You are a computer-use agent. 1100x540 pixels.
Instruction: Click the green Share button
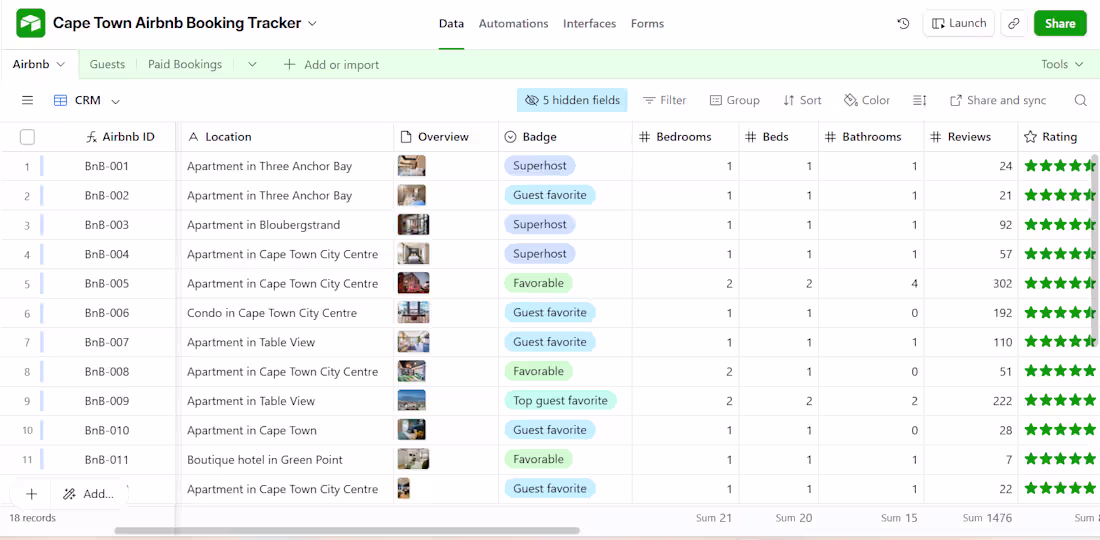[1060, 23]
